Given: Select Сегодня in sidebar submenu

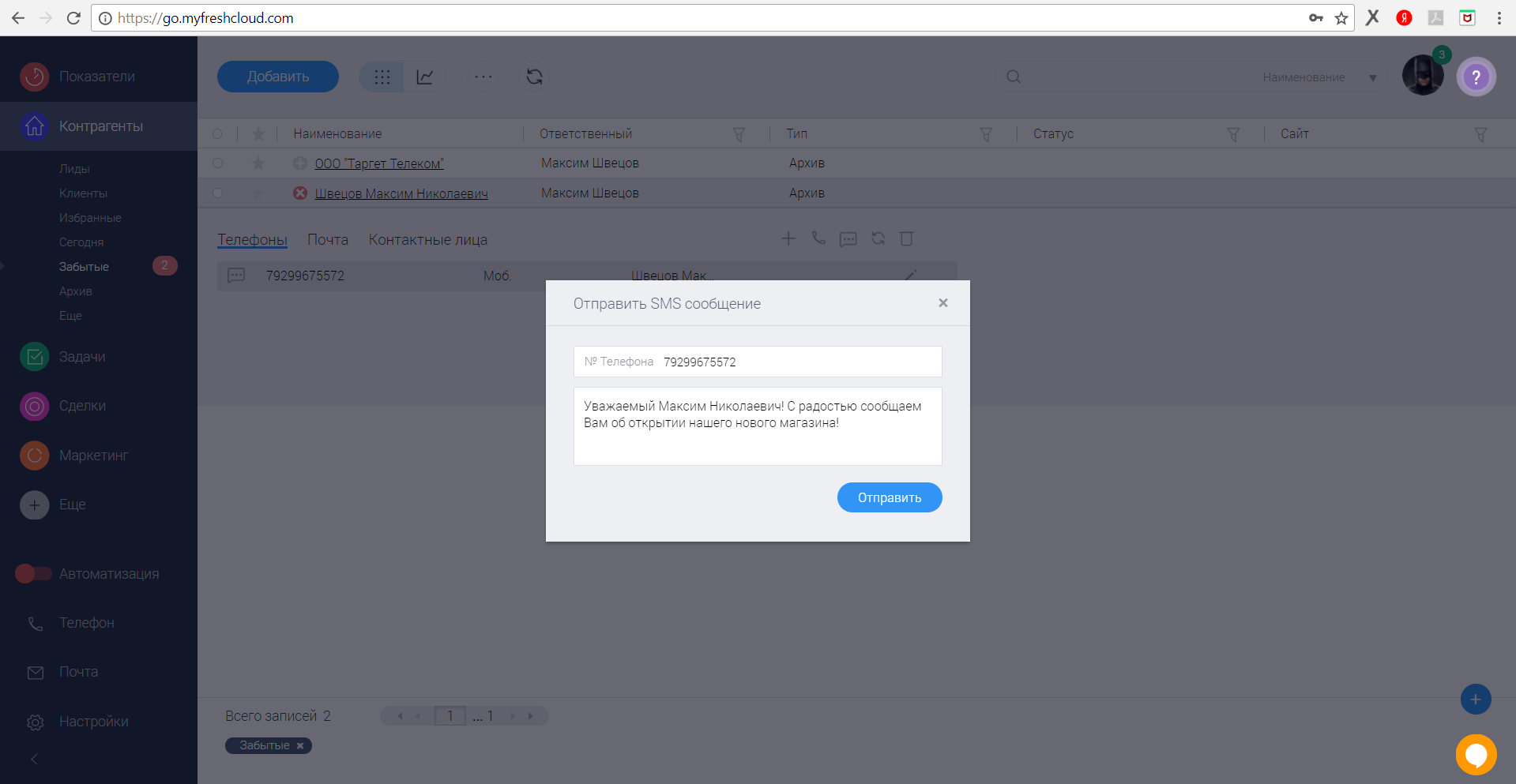Looking at the screenshot, I should (x=81, y=242).
